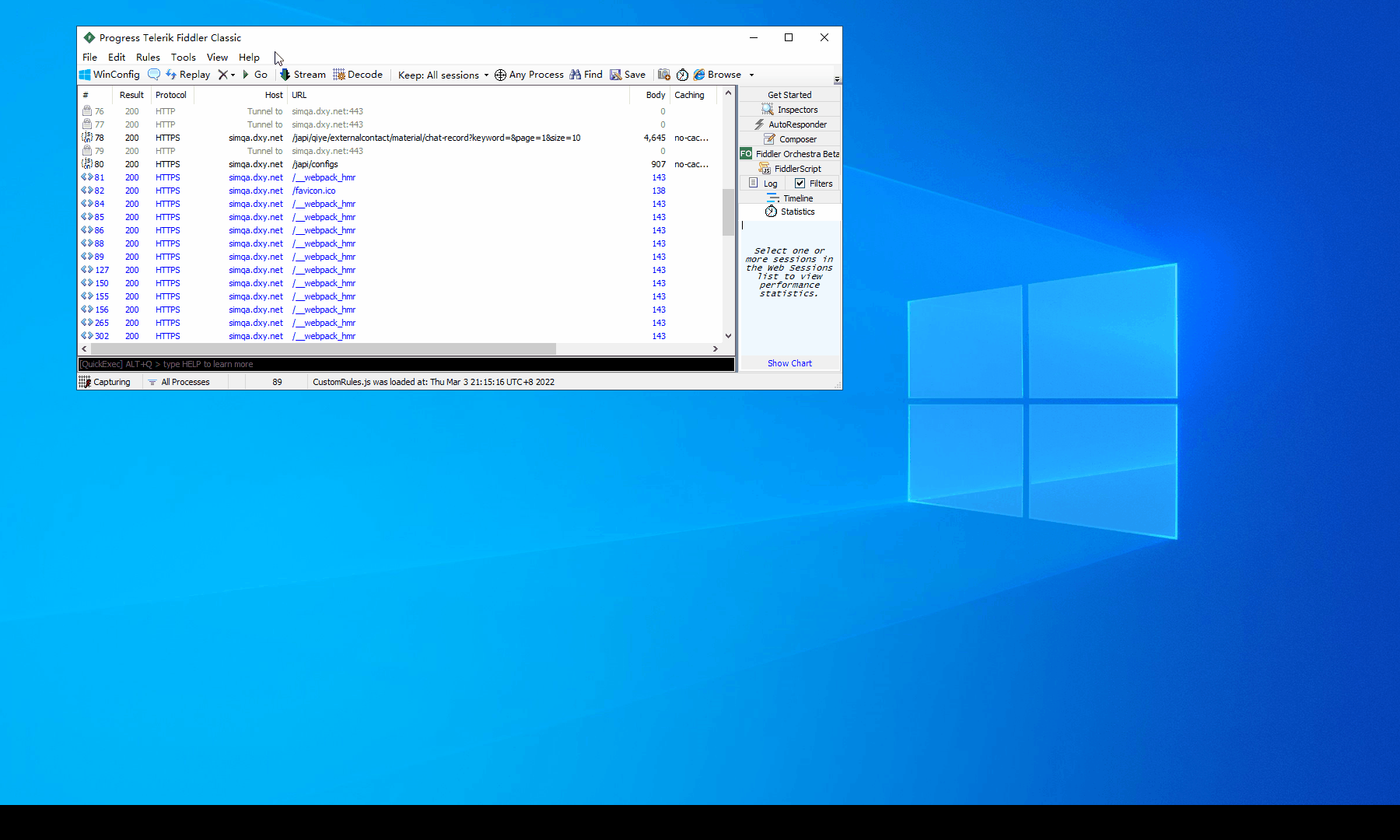Click the Any Process target picker
This screenshot has height=840, width=1400.
tap(529, 75)
